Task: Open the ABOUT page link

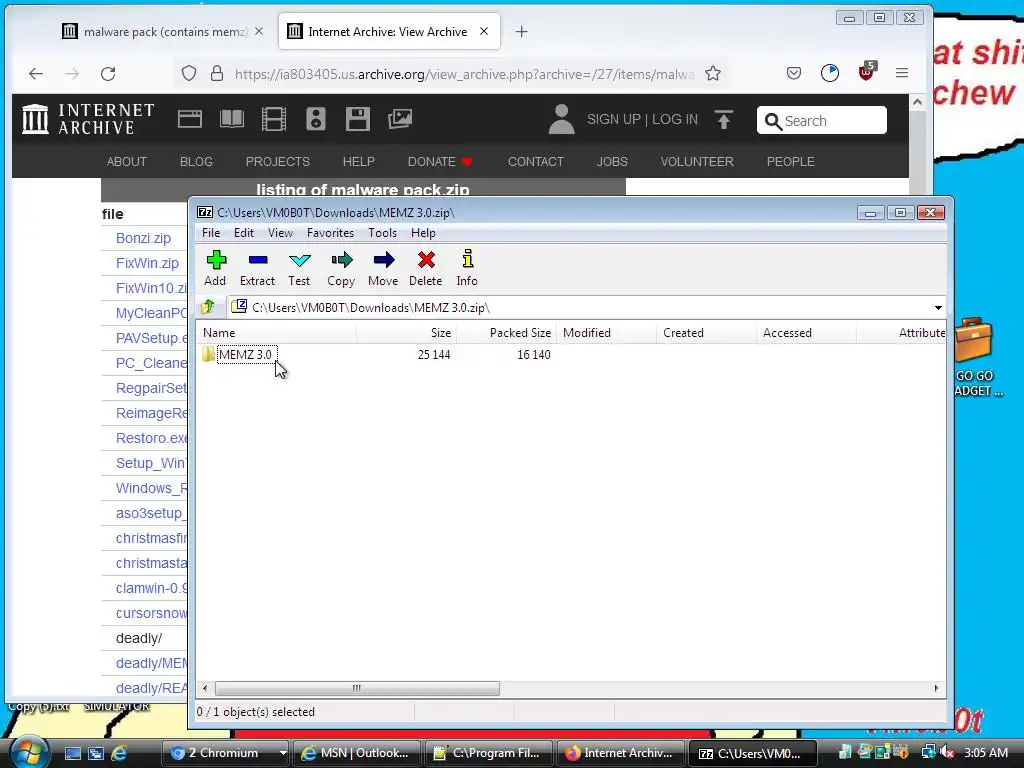Action: (127, 161)
